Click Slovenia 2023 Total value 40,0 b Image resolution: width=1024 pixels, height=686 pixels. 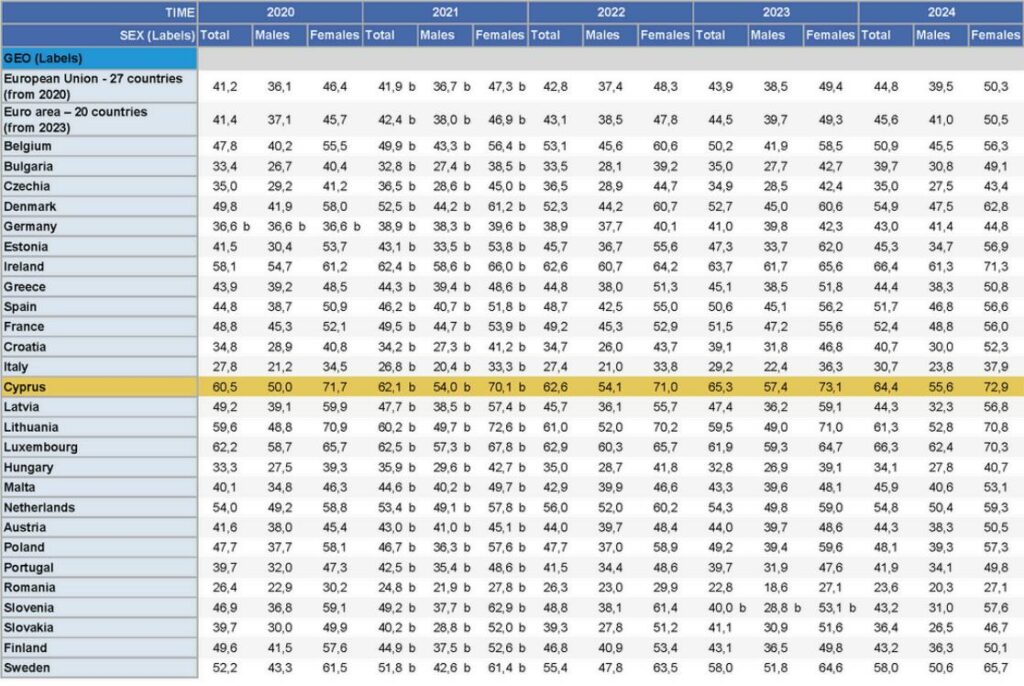pyautogui.click(x=727, y=608)
